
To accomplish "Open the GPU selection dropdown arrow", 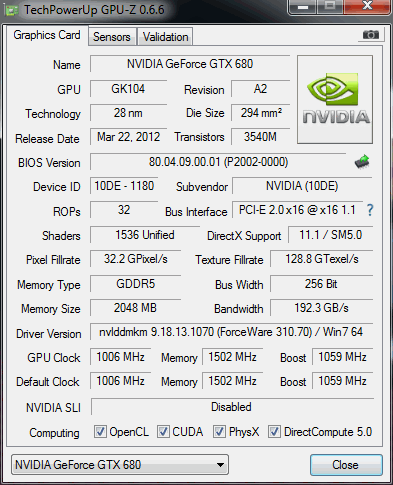I will 220,465.
